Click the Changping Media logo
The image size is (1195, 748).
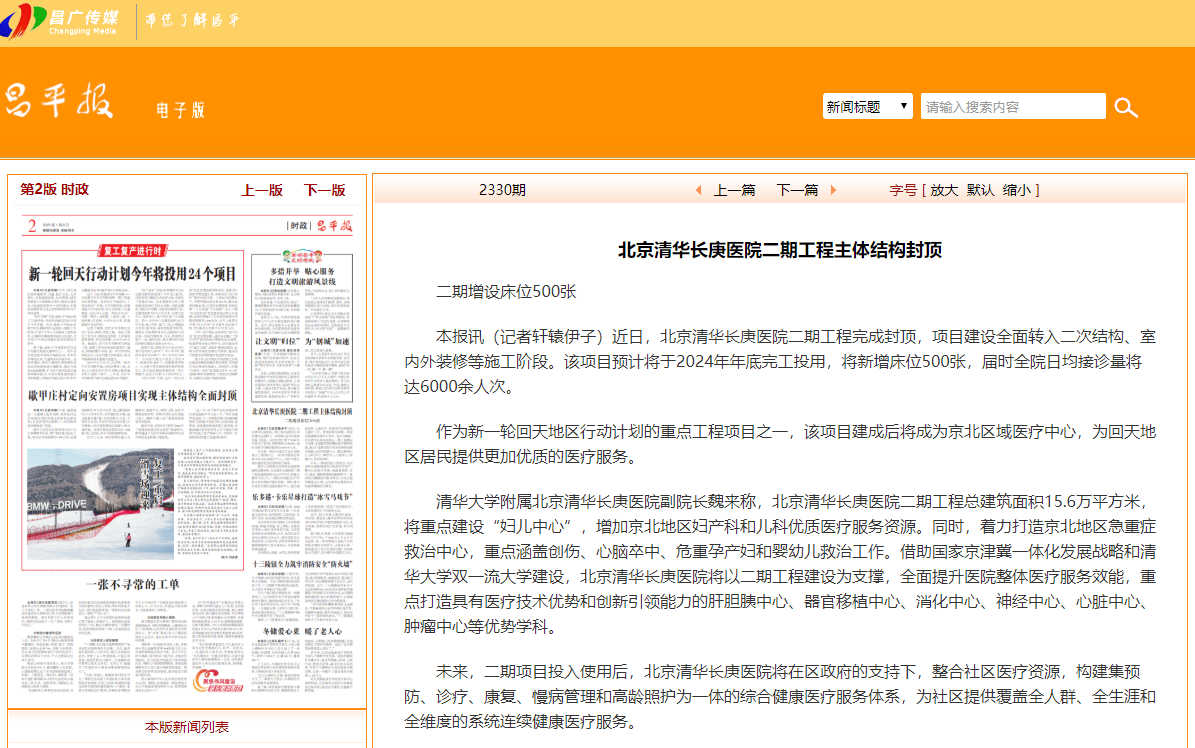[60, 21]
